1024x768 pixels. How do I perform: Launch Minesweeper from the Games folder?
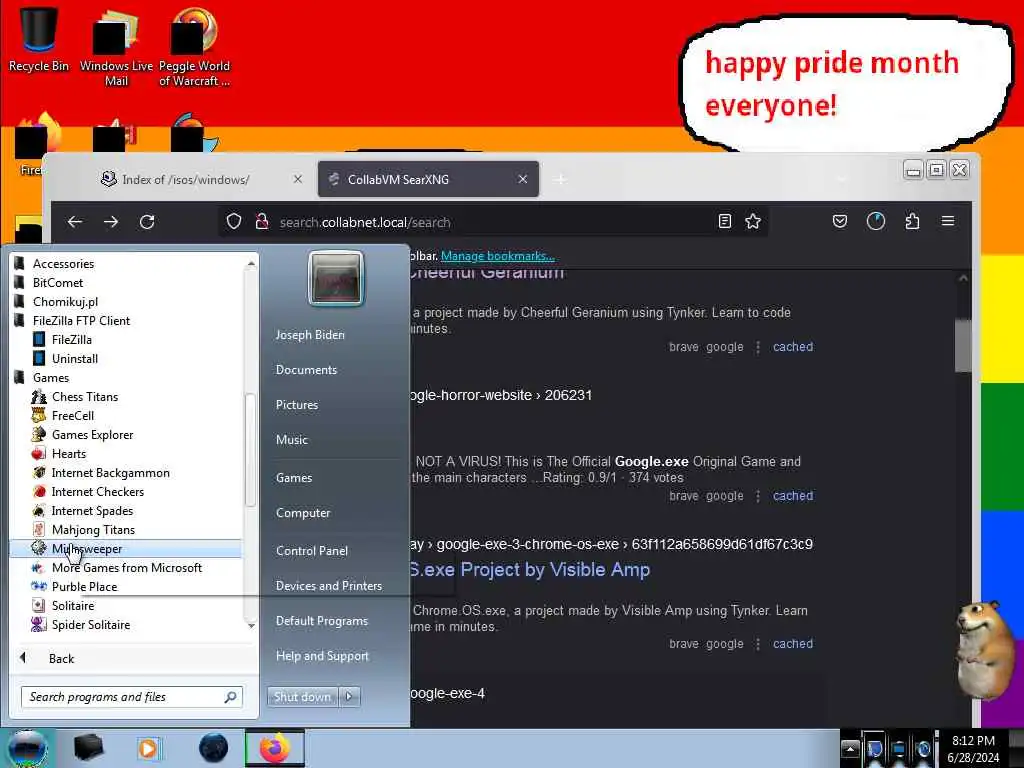coord(125,549)
